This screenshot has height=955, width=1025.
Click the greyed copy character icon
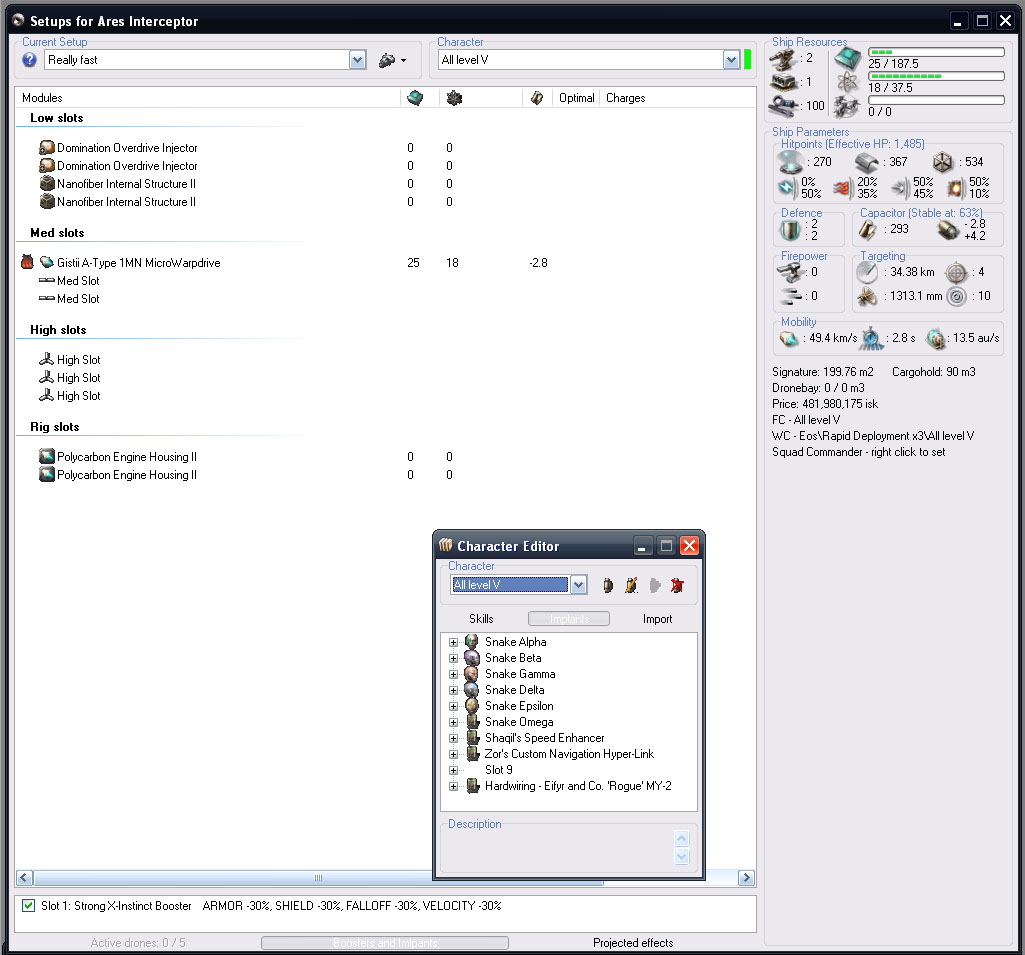(x=654, y=585)
